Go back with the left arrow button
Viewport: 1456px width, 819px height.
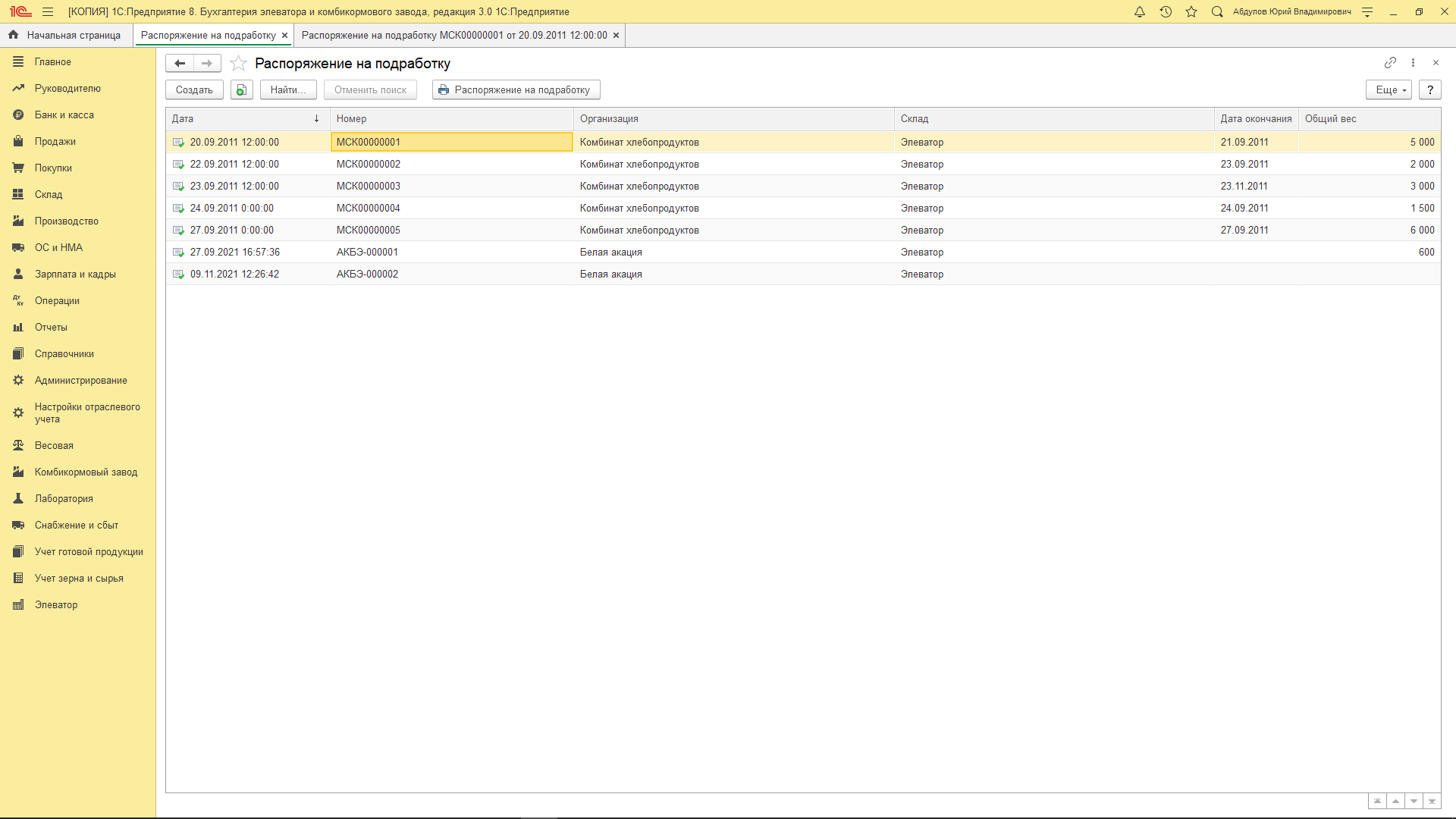click(x=180, y=64)
